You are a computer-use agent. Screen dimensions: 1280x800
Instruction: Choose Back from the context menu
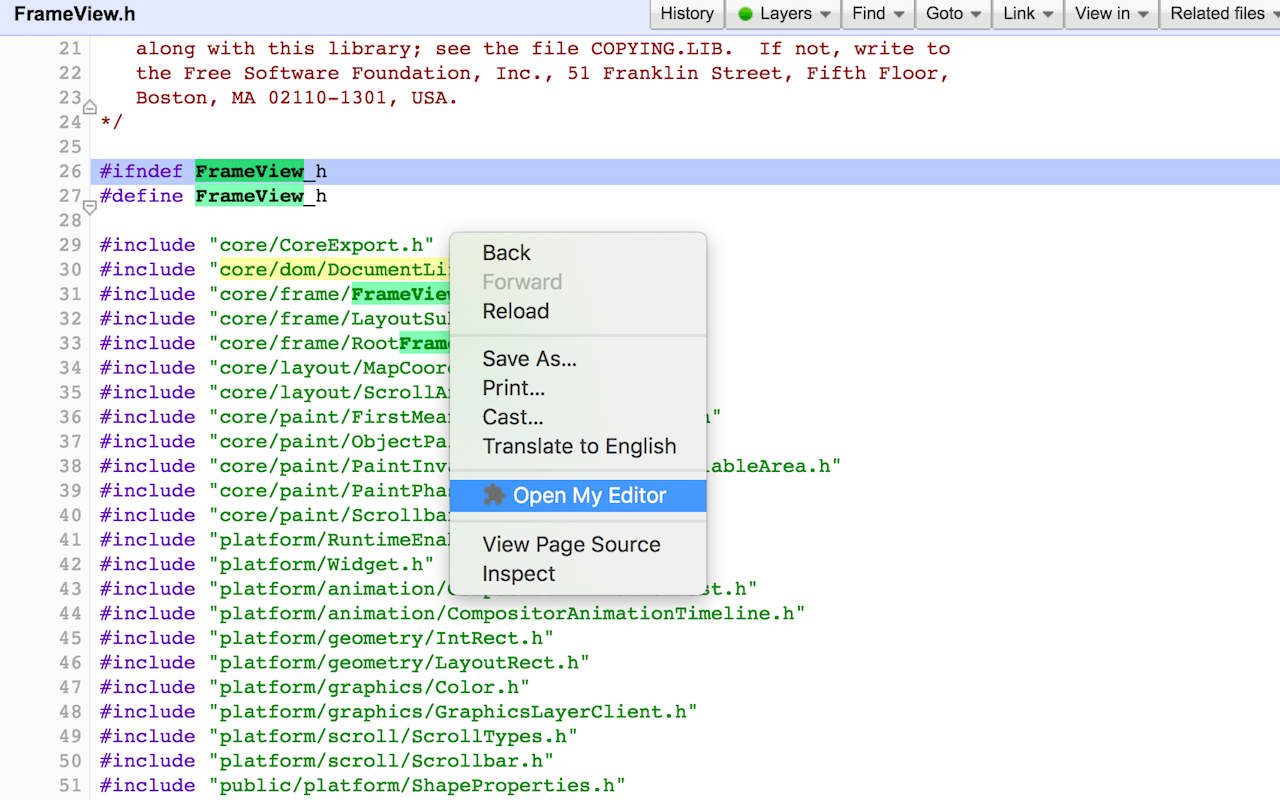click(x=506, y=253)
